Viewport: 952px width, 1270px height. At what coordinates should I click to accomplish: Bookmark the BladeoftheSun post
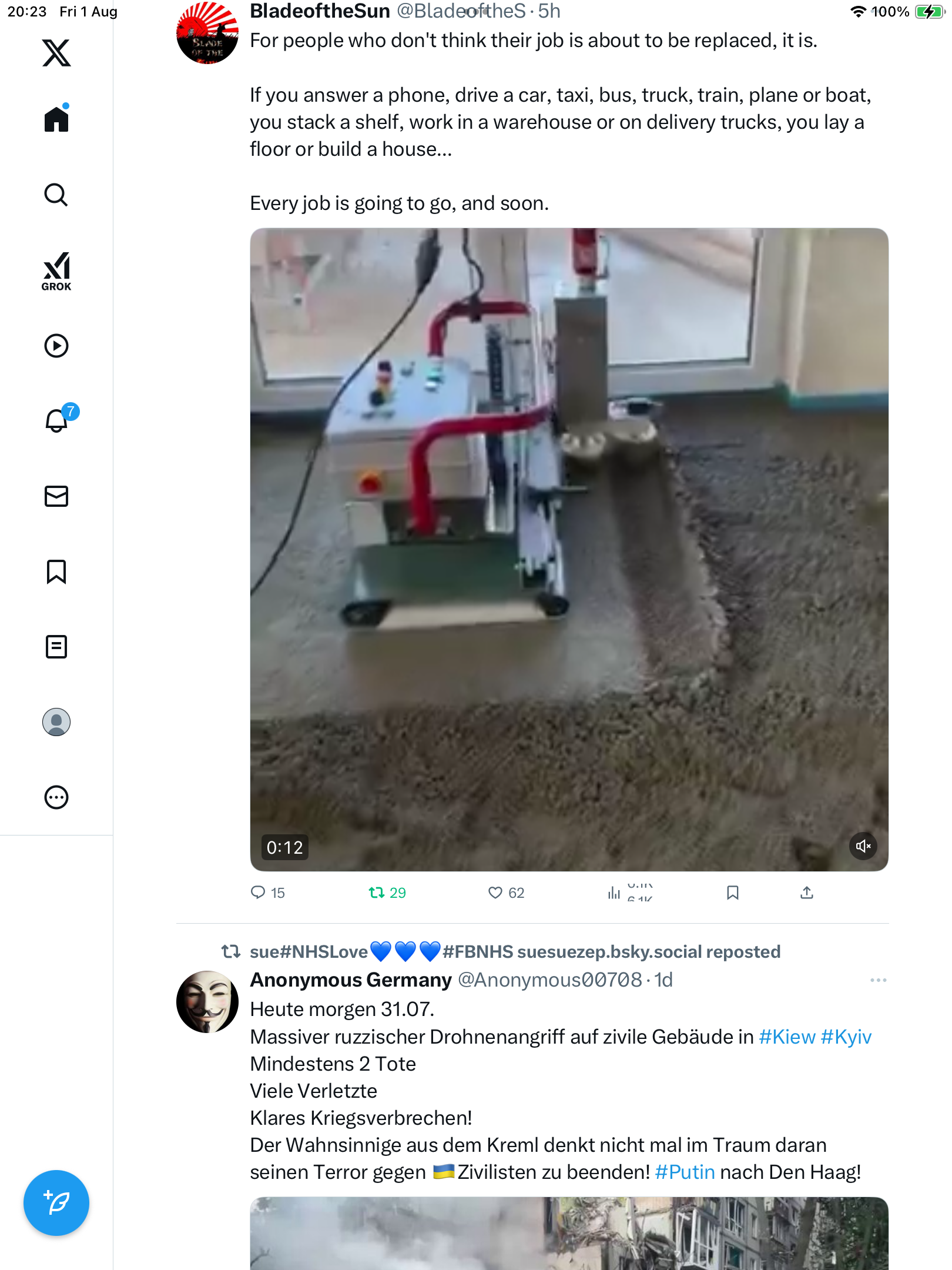click(732, 893)
